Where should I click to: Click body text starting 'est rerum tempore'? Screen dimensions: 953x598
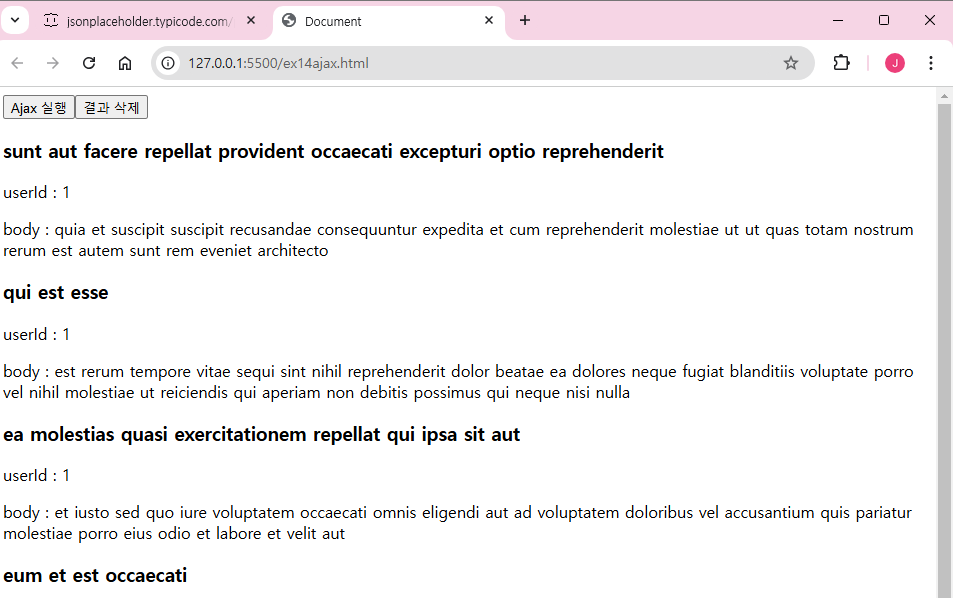point(458,382)
